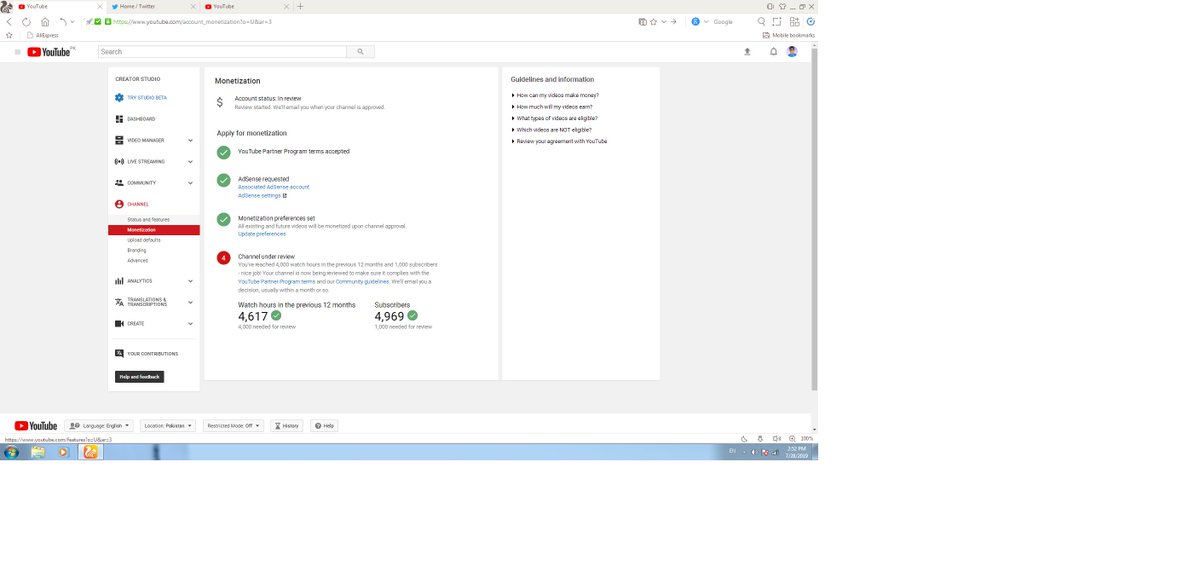Click the 100% zoom indicator
The height and width of the screenshot is (566, 1200).
[807, 438]
